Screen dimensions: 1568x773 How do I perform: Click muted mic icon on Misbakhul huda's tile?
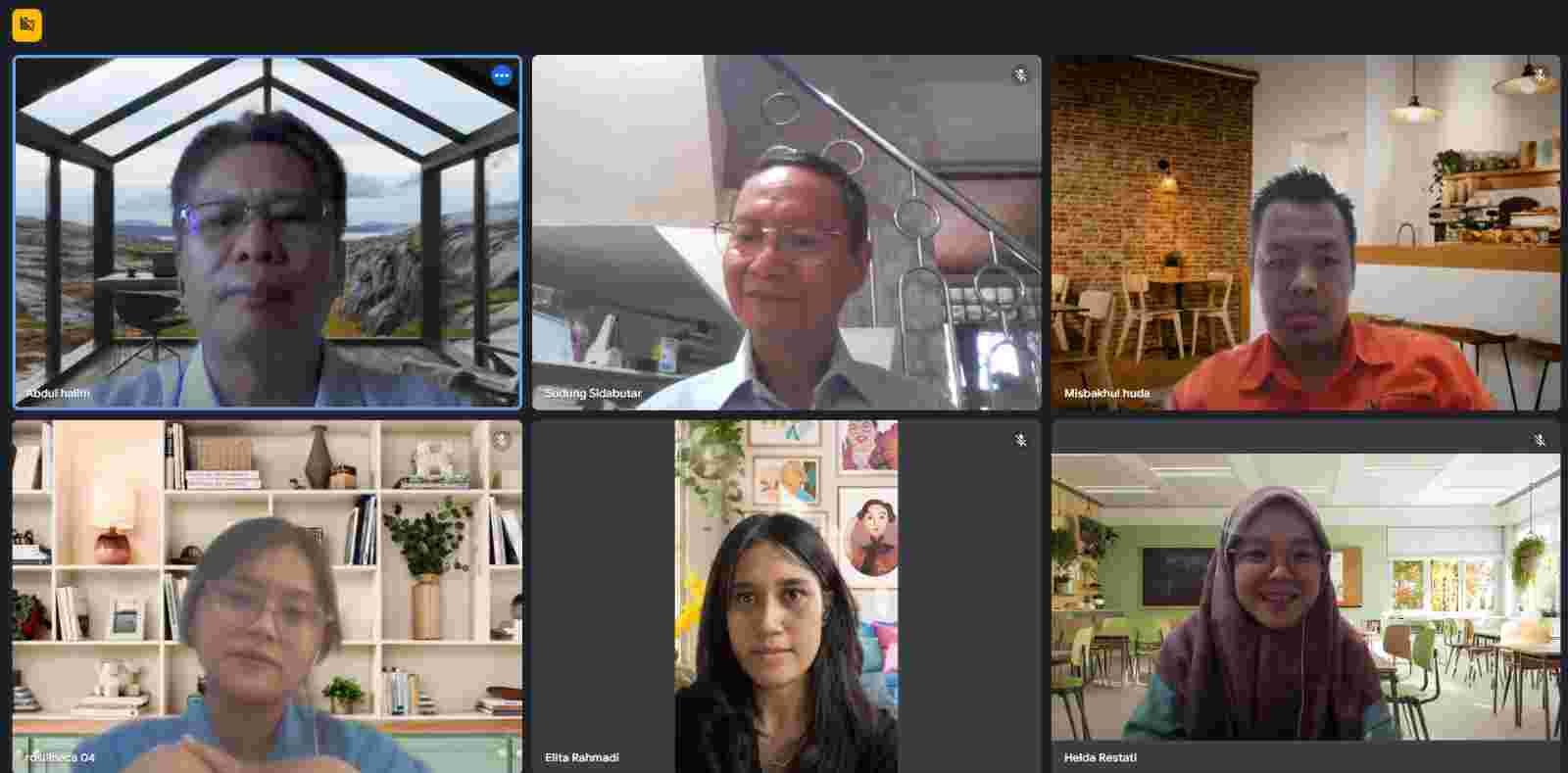point(1540,75)
